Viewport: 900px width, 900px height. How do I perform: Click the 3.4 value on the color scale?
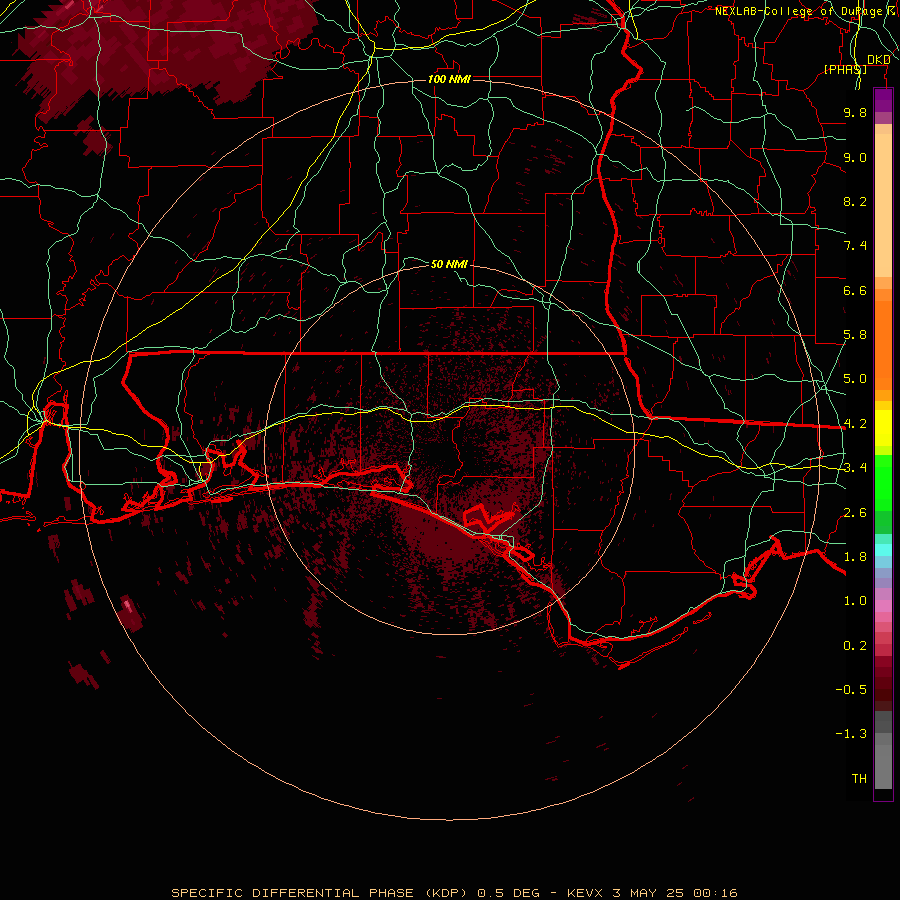(855, 468)
